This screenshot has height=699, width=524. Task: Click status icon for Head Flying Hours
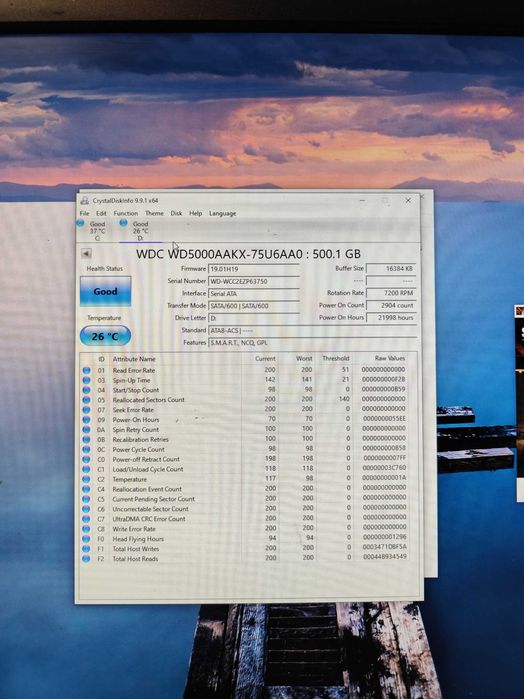click(87, 539)
